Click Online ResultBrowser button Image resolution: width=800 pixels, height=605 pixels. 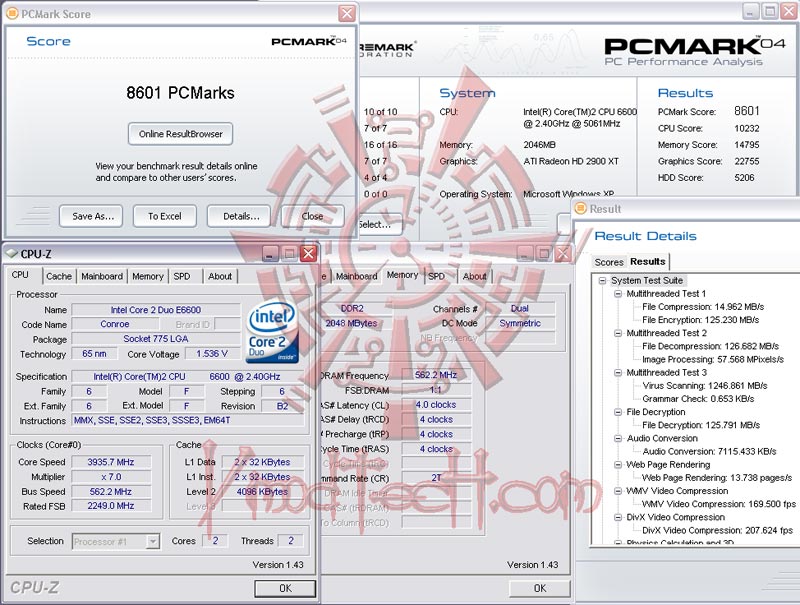click(x=181, y=134)
